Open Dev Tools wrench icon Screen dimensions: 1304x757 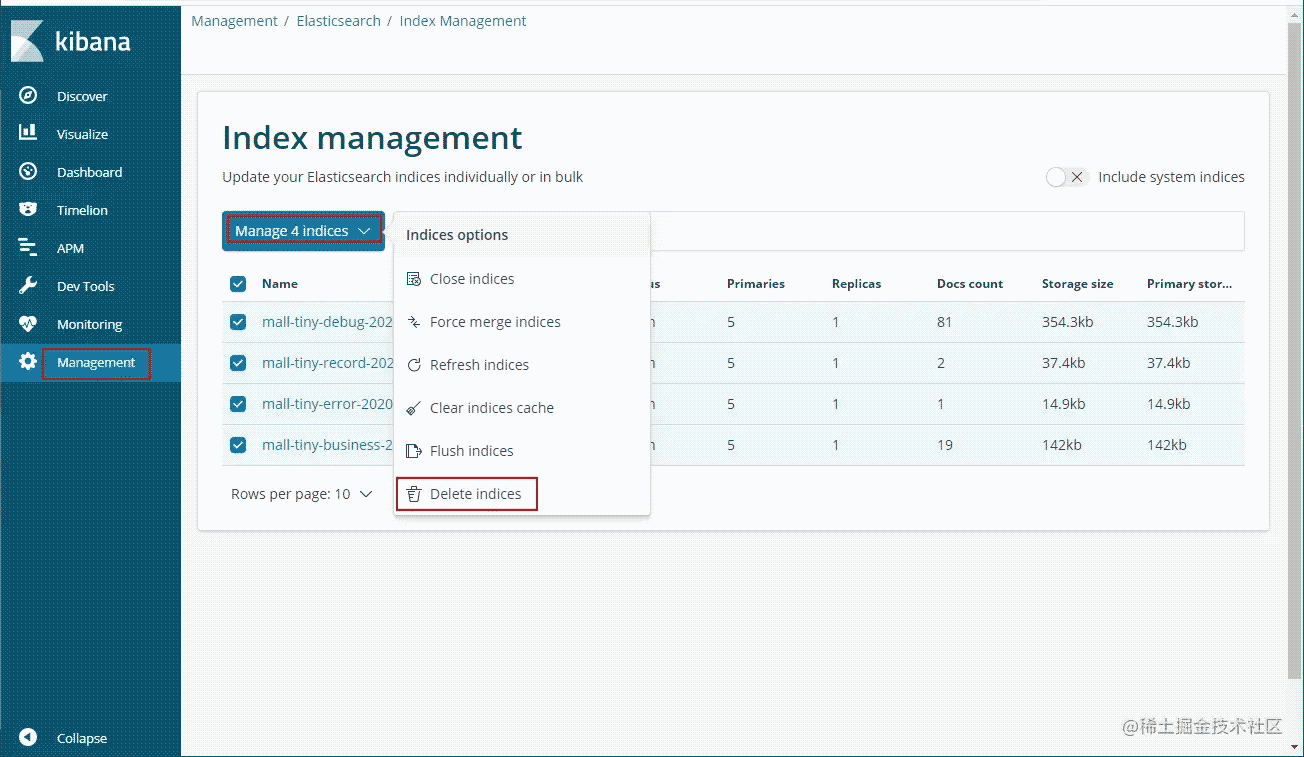click(28, 286)
